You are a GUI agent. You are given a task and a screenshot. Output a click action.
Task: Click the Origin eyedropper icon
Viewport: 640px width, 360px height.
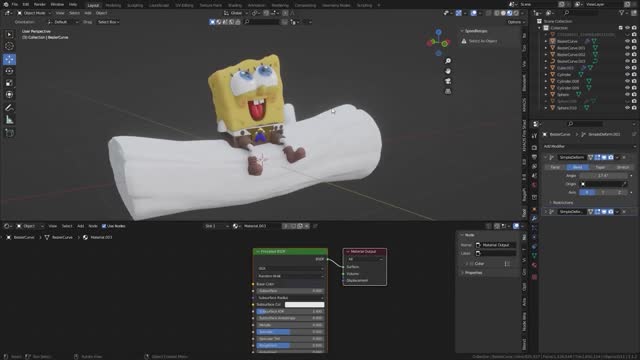coord(624,184)
